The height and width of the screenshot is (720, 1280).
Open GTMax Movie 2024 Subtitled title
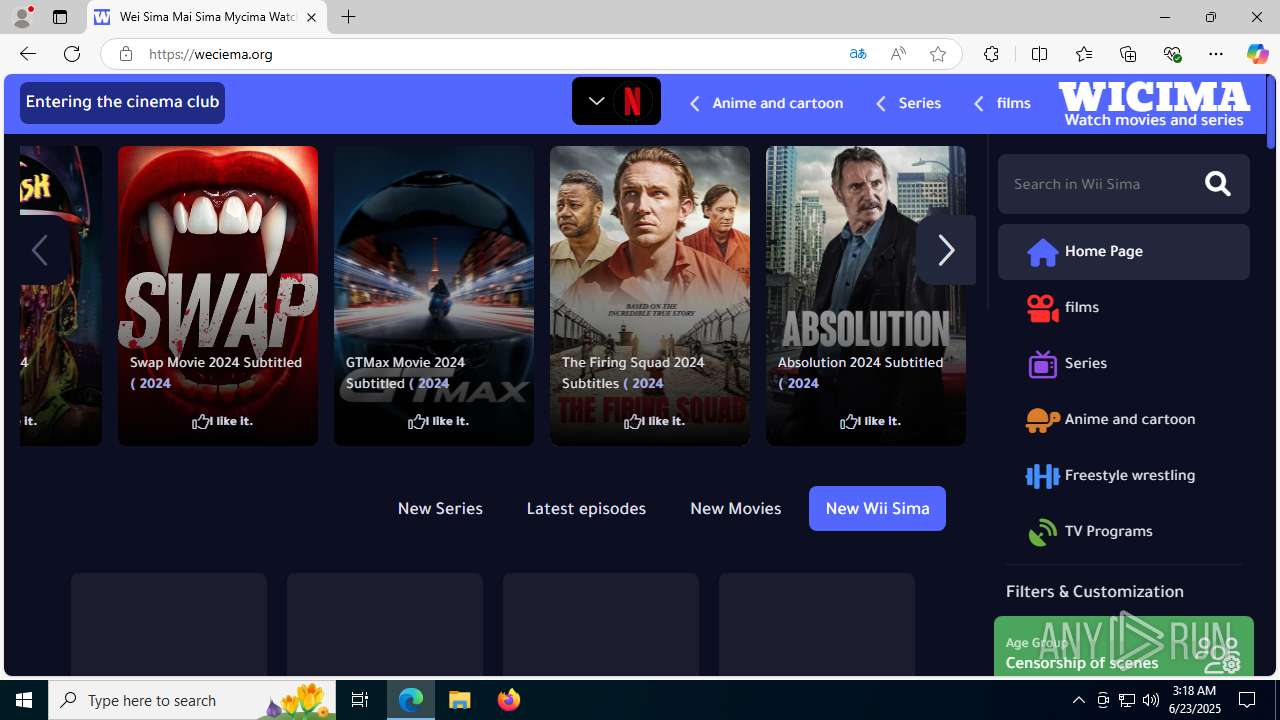point(405,372)
